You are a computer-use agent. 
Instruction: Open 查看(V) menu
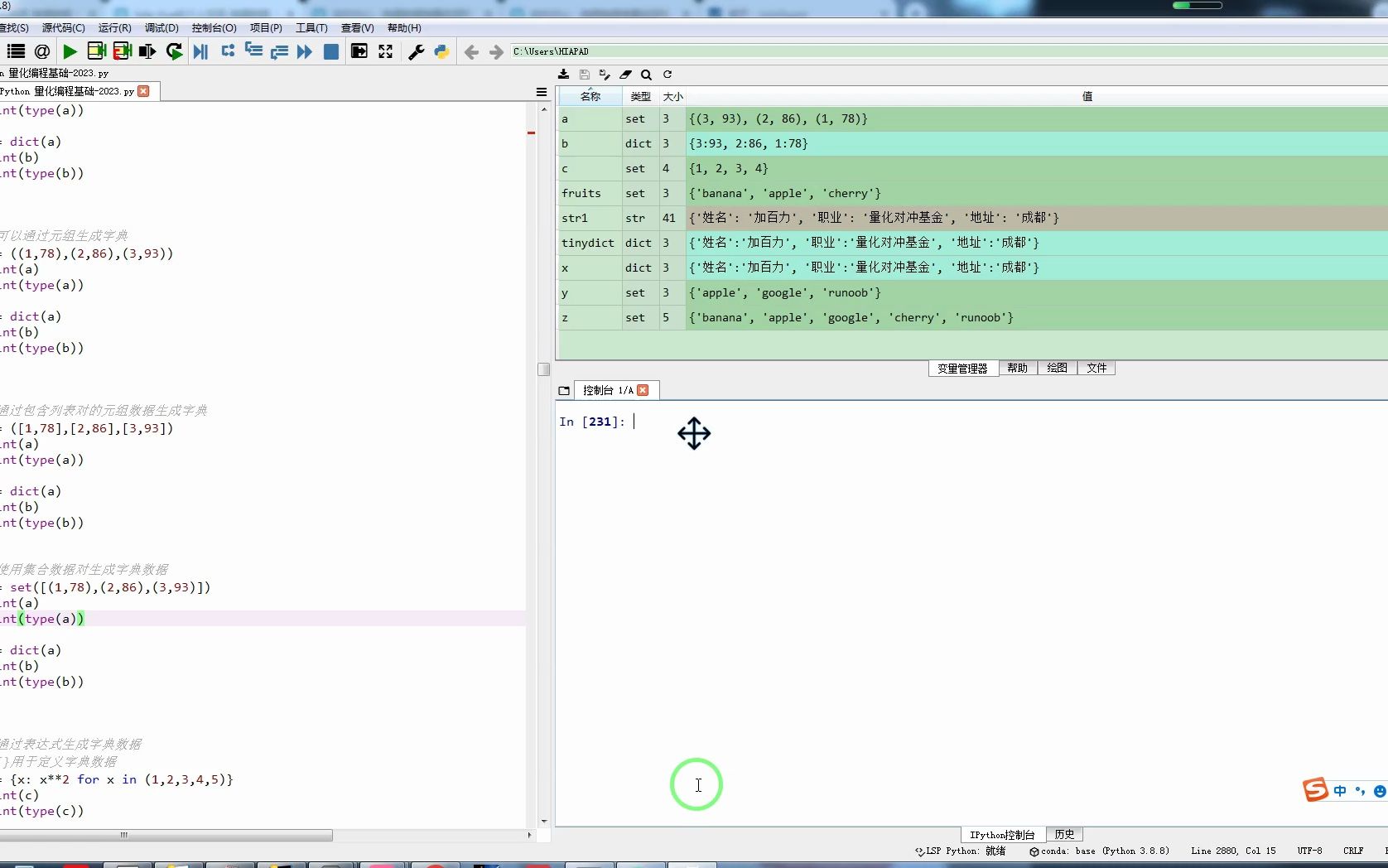tap(357, 28)
